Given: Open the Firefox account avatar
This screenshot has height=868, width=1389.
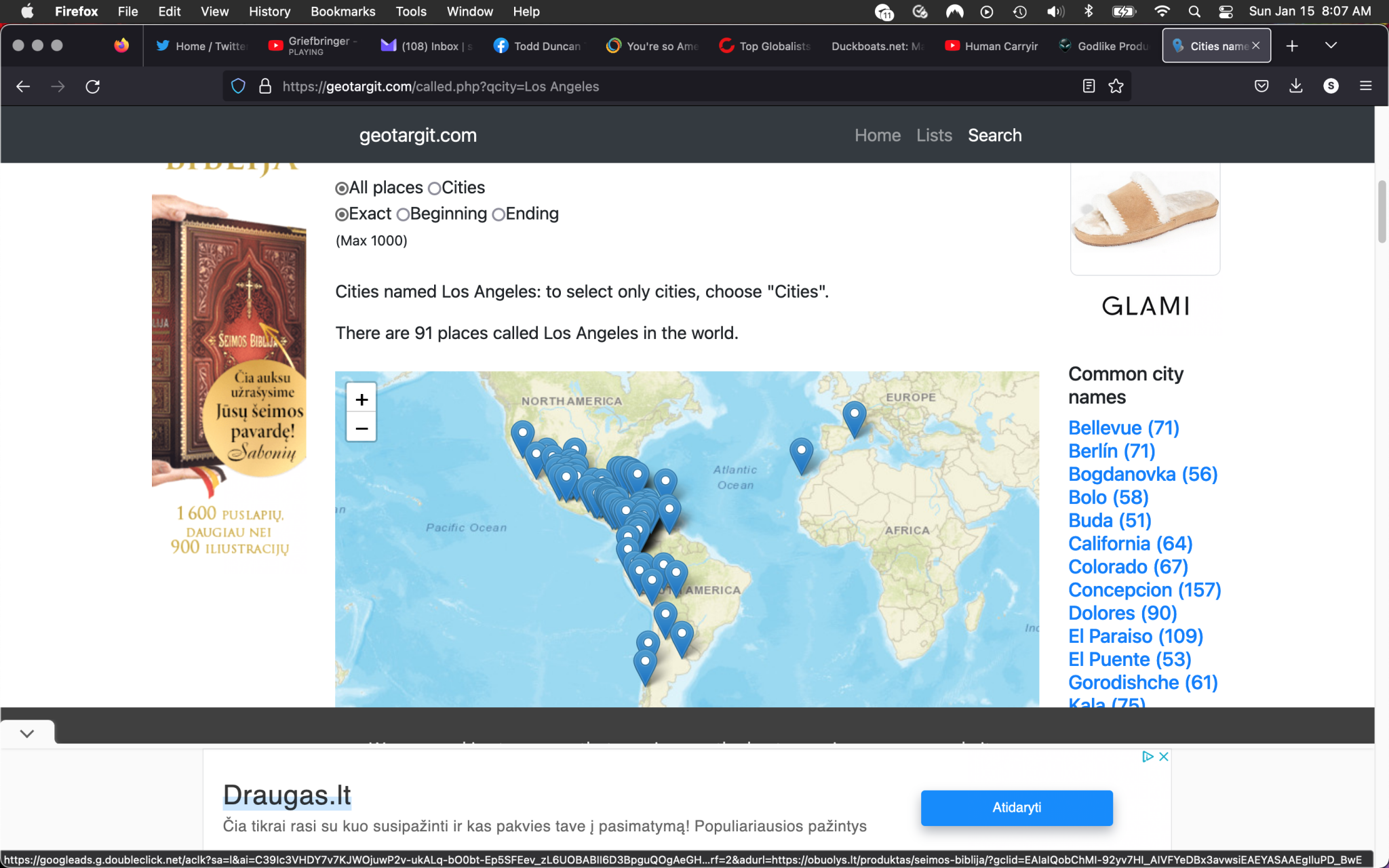Looking at the screenshot, I should 1331,86.
